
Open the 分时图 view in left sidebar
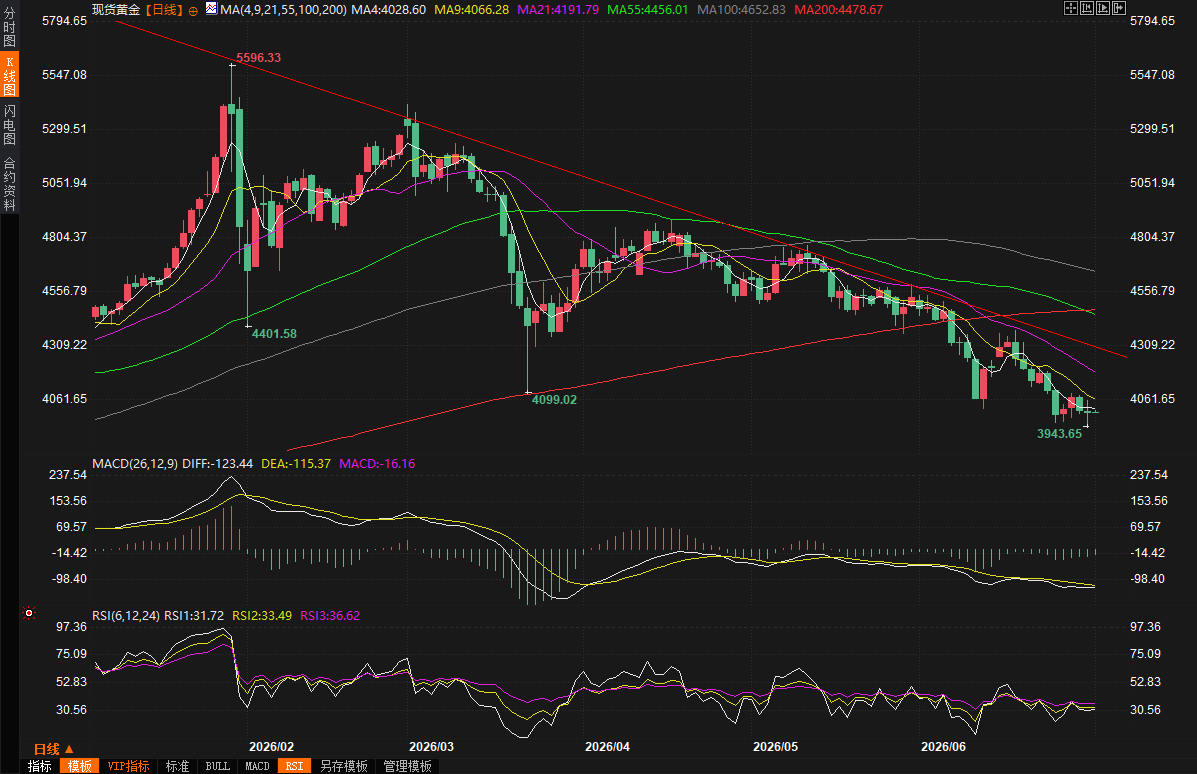(9, 27)
